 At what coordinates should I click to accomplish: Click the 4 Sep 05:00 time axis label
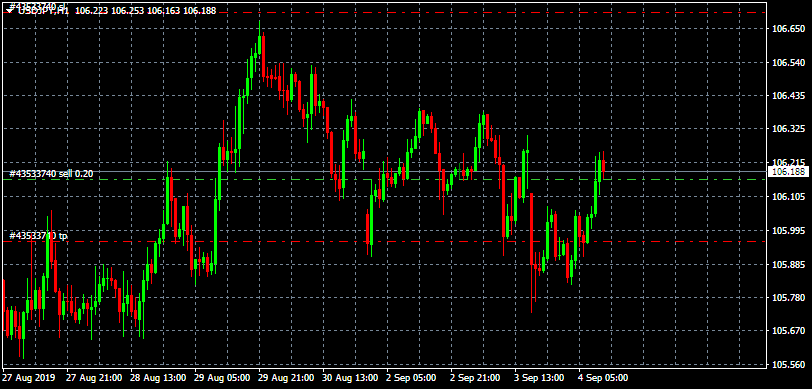(603, 378)
